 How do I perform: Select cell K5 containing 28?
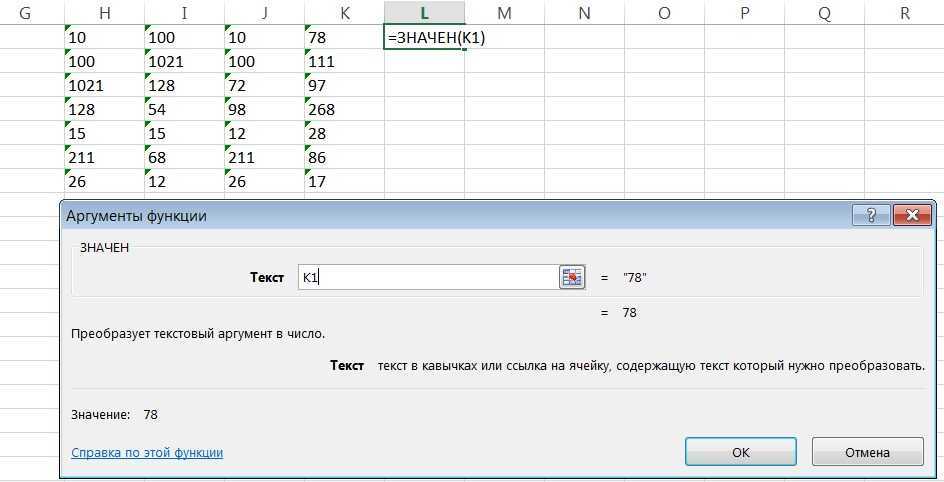click(x=344, y=134)
